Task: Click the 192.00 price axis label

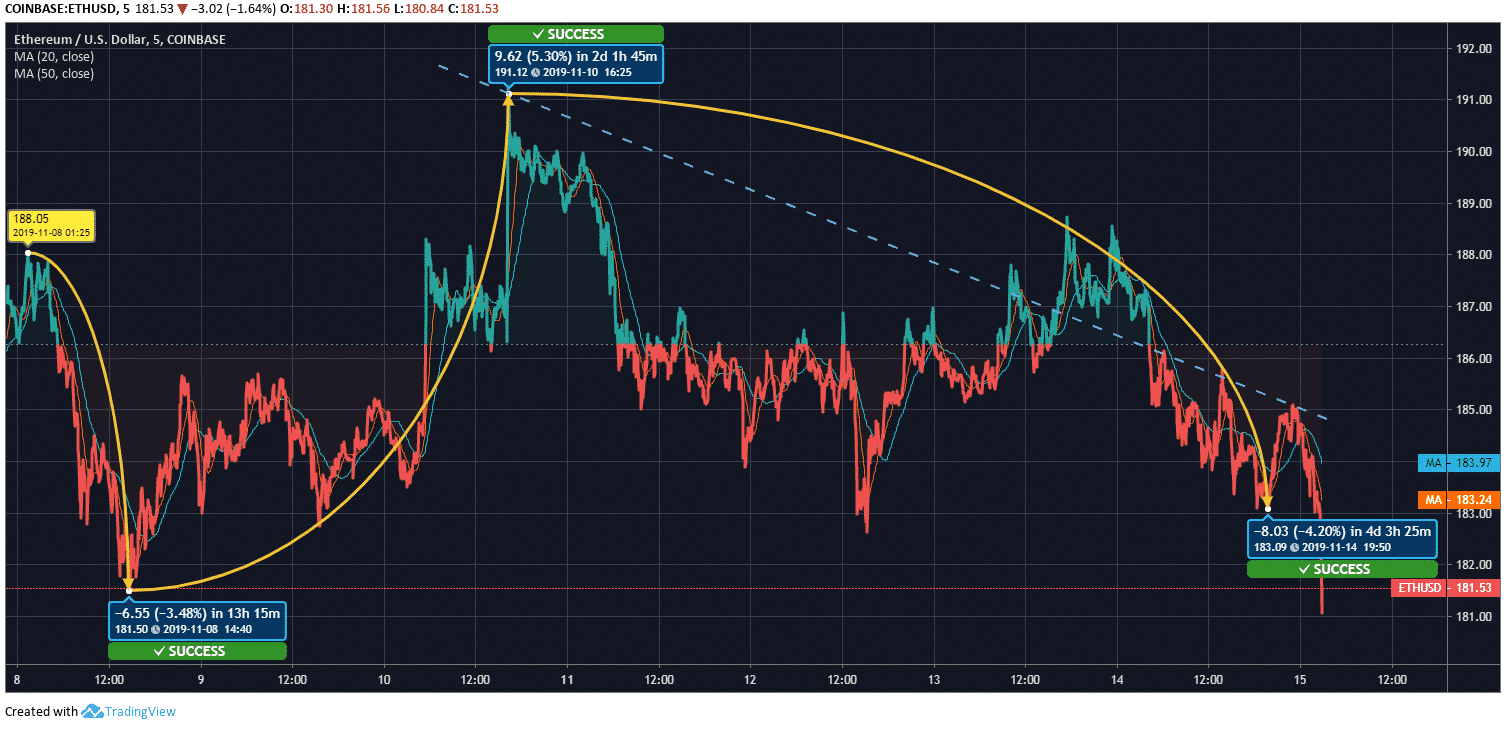Action: pos(1473,49)
